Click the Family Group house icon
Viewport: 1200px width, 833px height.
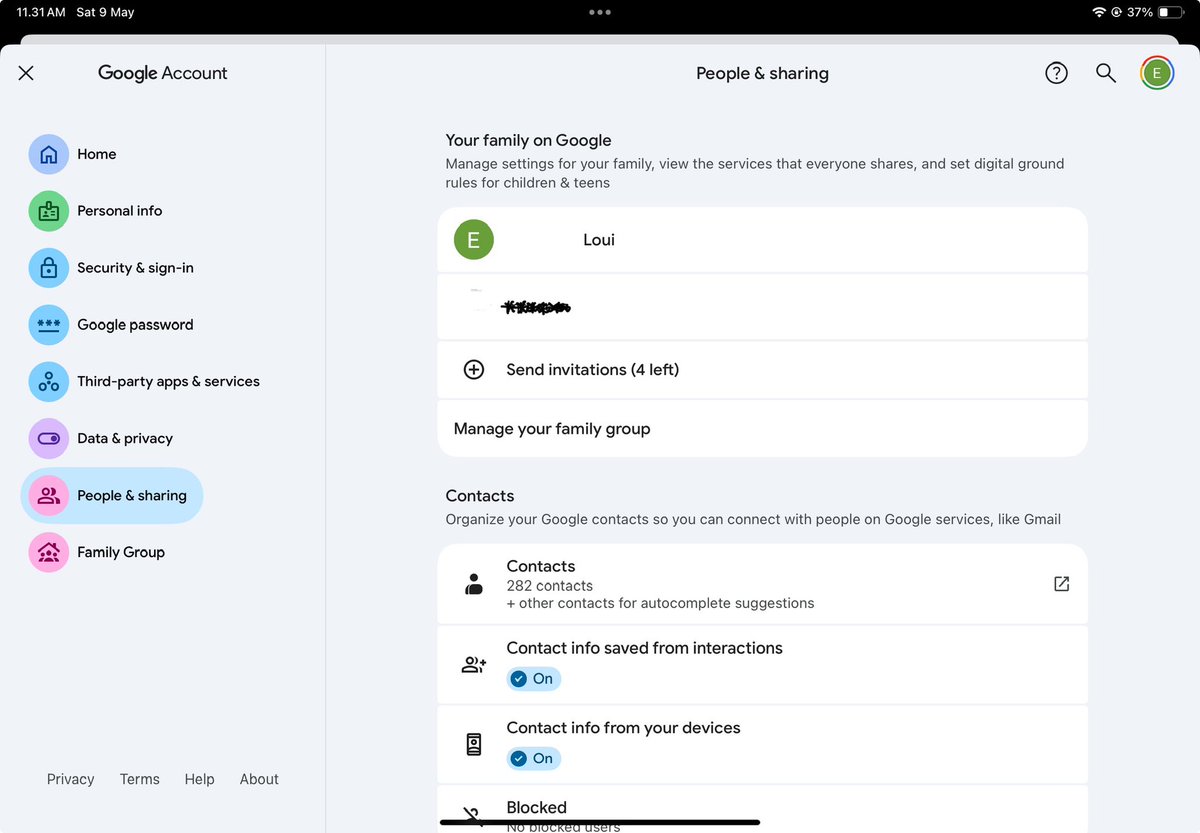pyautogui.click(x=48, y=553)
